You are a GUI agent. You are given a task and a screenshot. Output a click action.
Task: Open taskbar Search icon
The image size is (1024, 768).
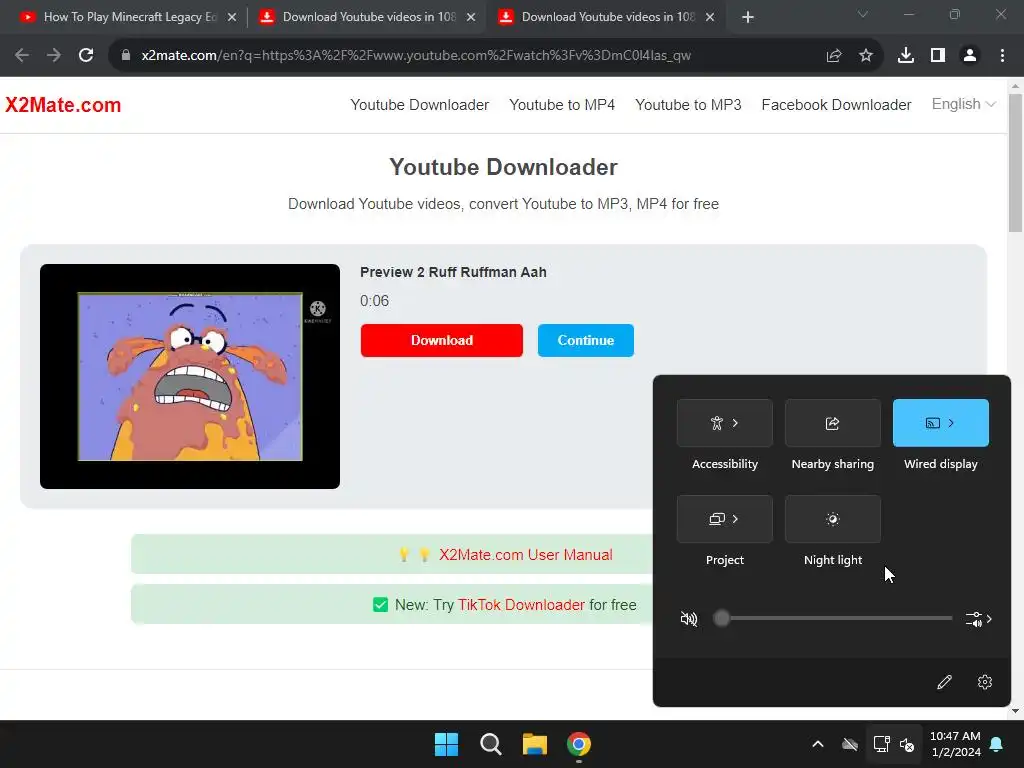[x=490, y=744]
